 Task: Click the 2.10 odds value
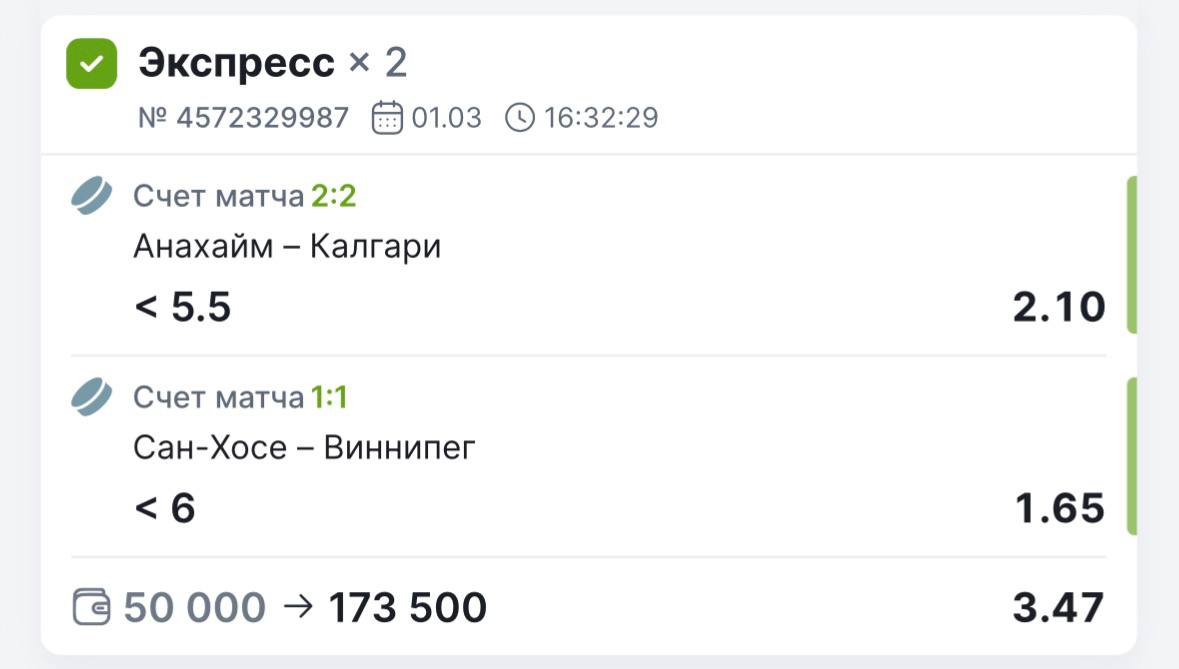[x=1058, y=307]
